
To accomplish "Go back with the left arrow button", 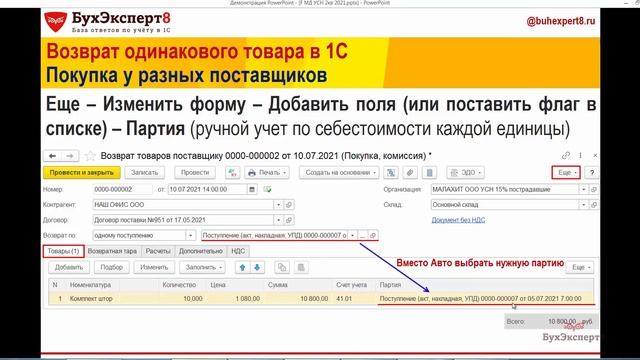I will (x=52, y=156).
